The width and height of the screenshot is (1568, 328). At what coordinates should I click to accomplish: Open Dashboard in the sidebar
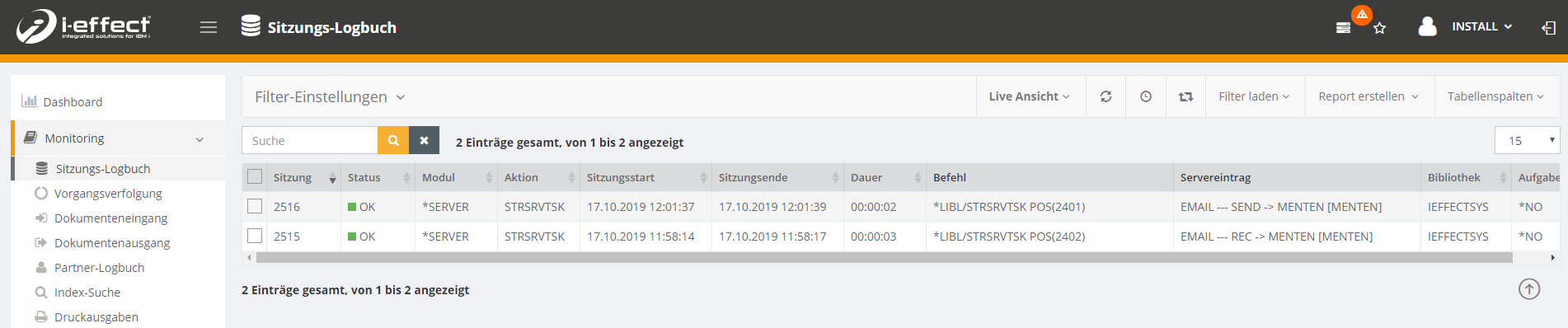point(73,101)
